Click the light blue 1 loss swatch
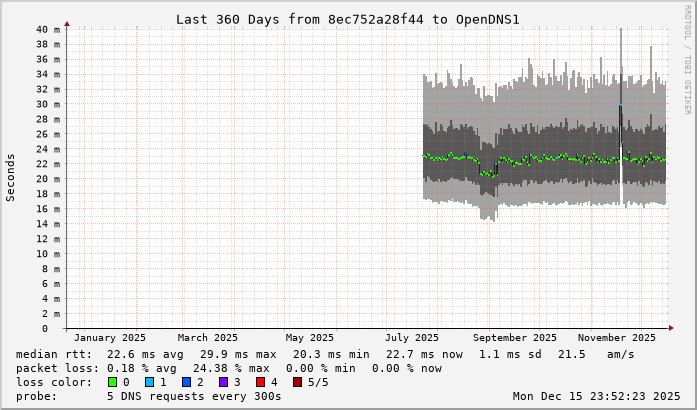 point(149,382)
